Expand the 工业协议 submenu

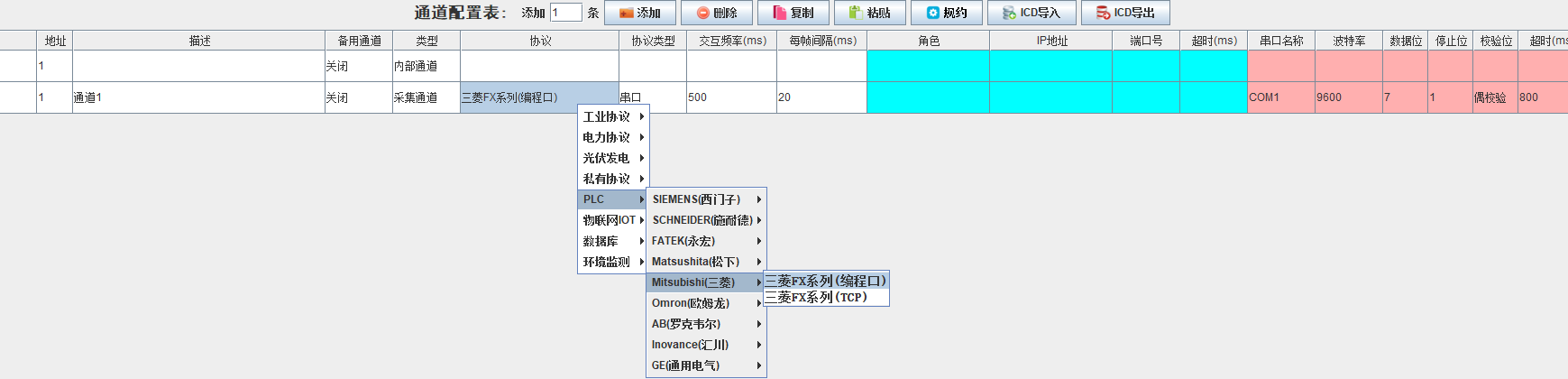click(x=612, y=116)
